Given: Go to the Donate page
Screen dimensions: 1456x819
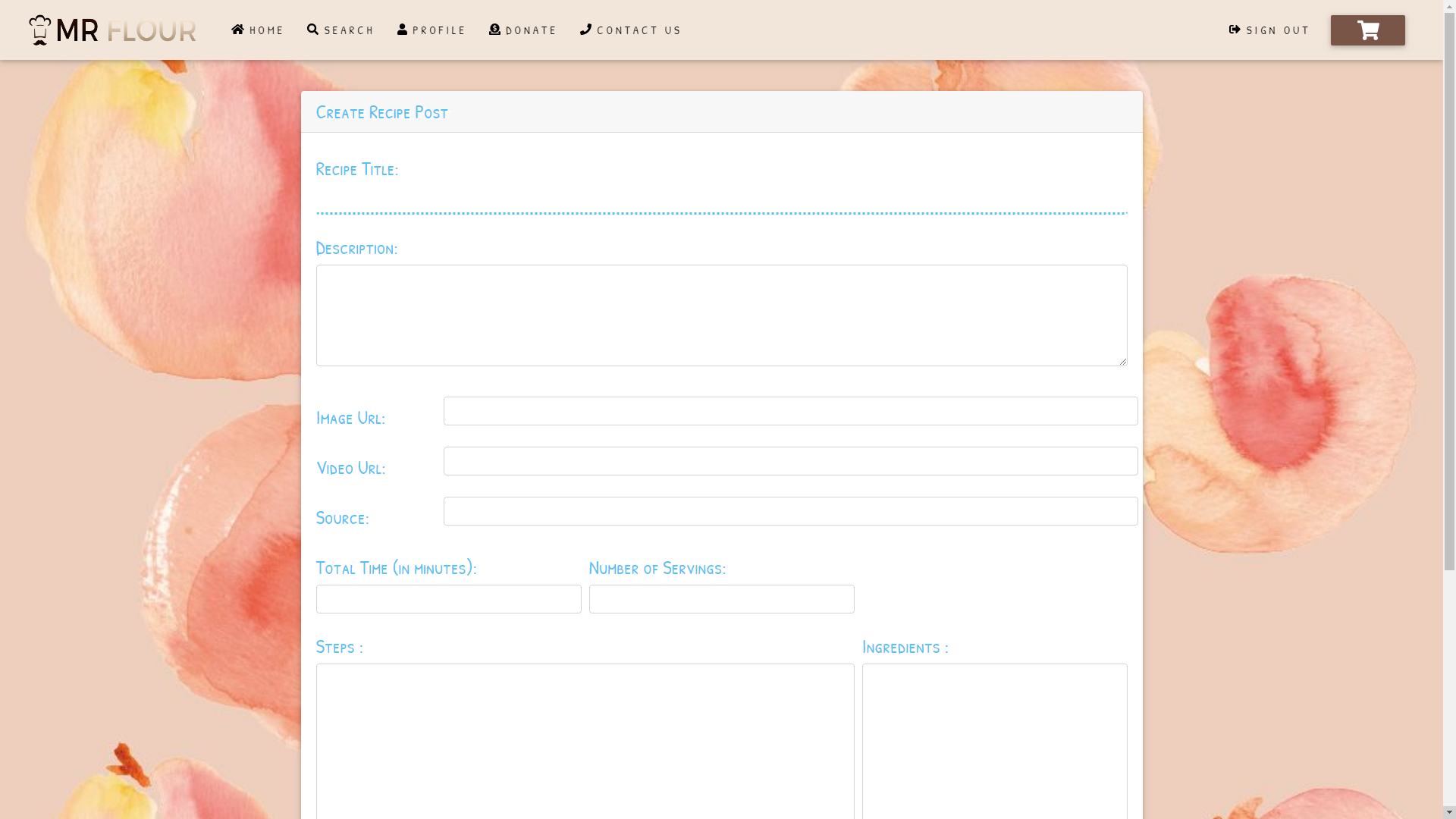Looking at the screenshot, I should pos(531,30).
